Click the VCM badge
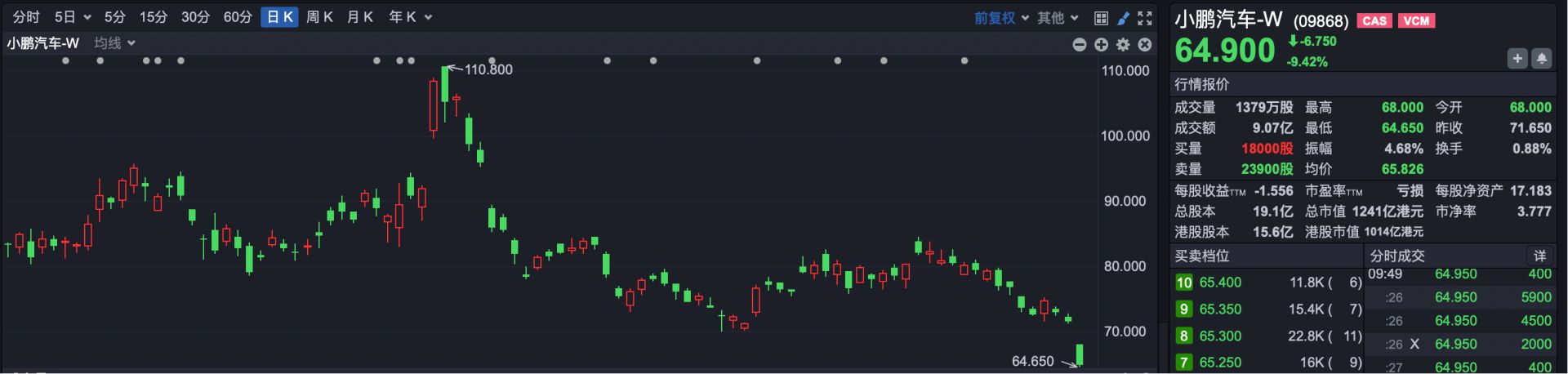 (x=1417, y=20)
